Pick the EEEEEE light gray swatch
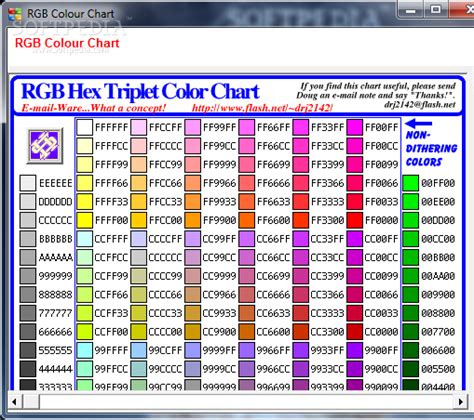Image resolution: width=474 pixels, height=420 pixels. coord(28,183)
